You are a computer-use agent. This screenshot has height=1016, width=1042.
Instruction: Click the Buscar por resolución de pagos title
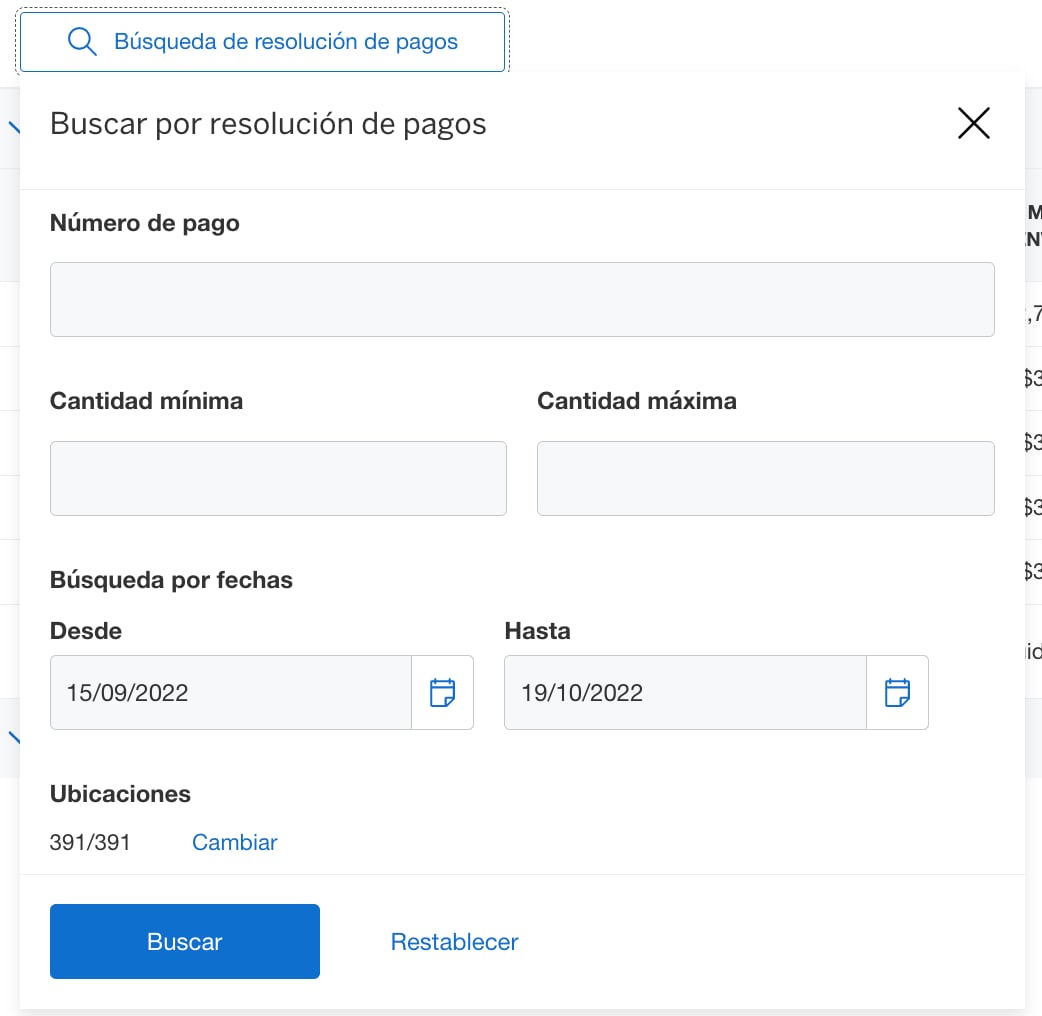(268, 123)
